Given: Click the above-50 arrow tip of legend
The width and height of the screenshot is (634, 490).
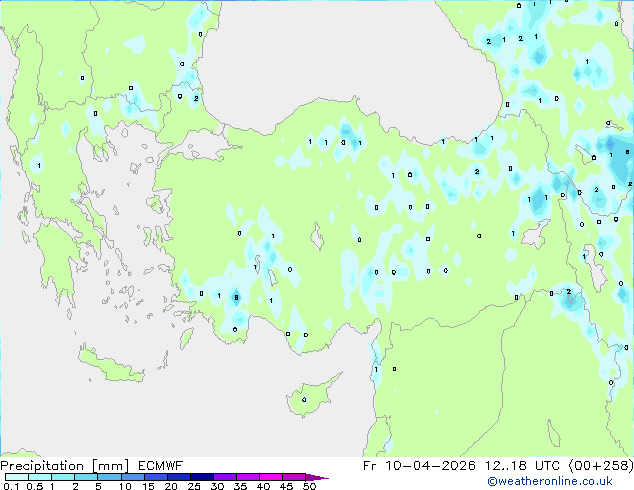Looking at the screenshot, I should (x=317, y=477).
